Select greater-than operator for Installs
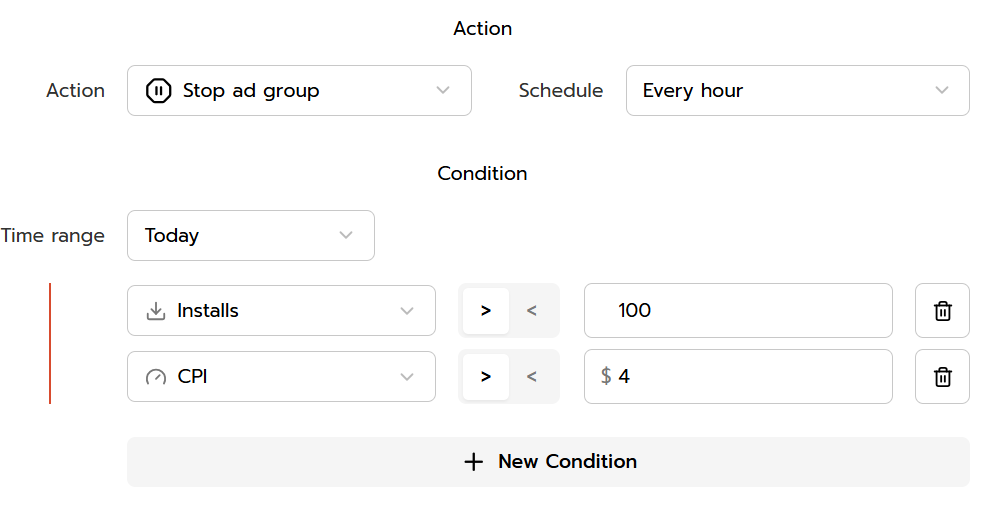983x511 pixels. (486, 311)
